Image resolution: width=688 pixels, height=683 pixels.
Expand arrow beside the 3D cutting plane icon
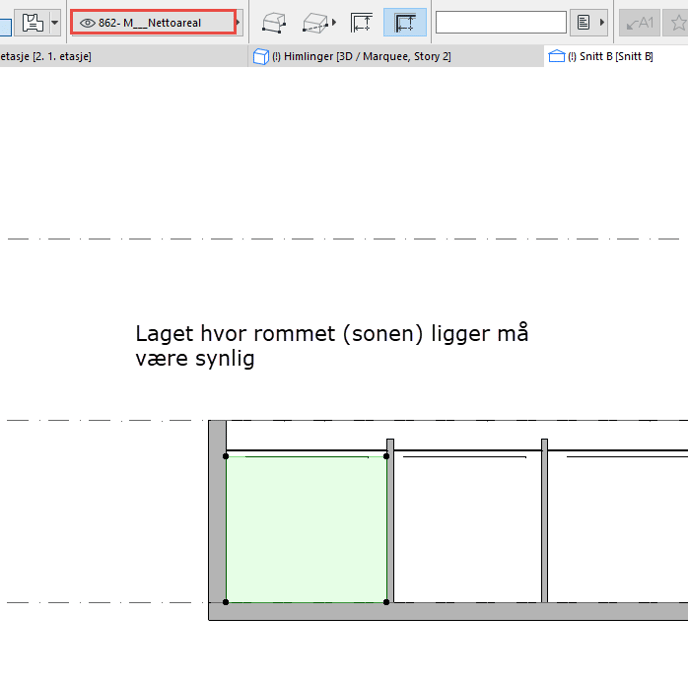pos(334,22)
